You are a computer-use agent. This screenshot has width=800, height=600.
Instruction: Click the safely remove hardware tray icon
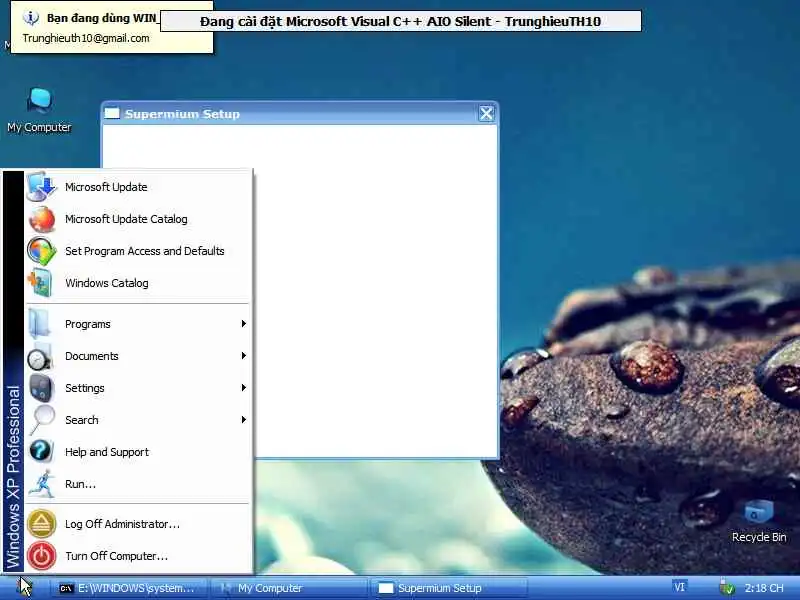(727, 588)
